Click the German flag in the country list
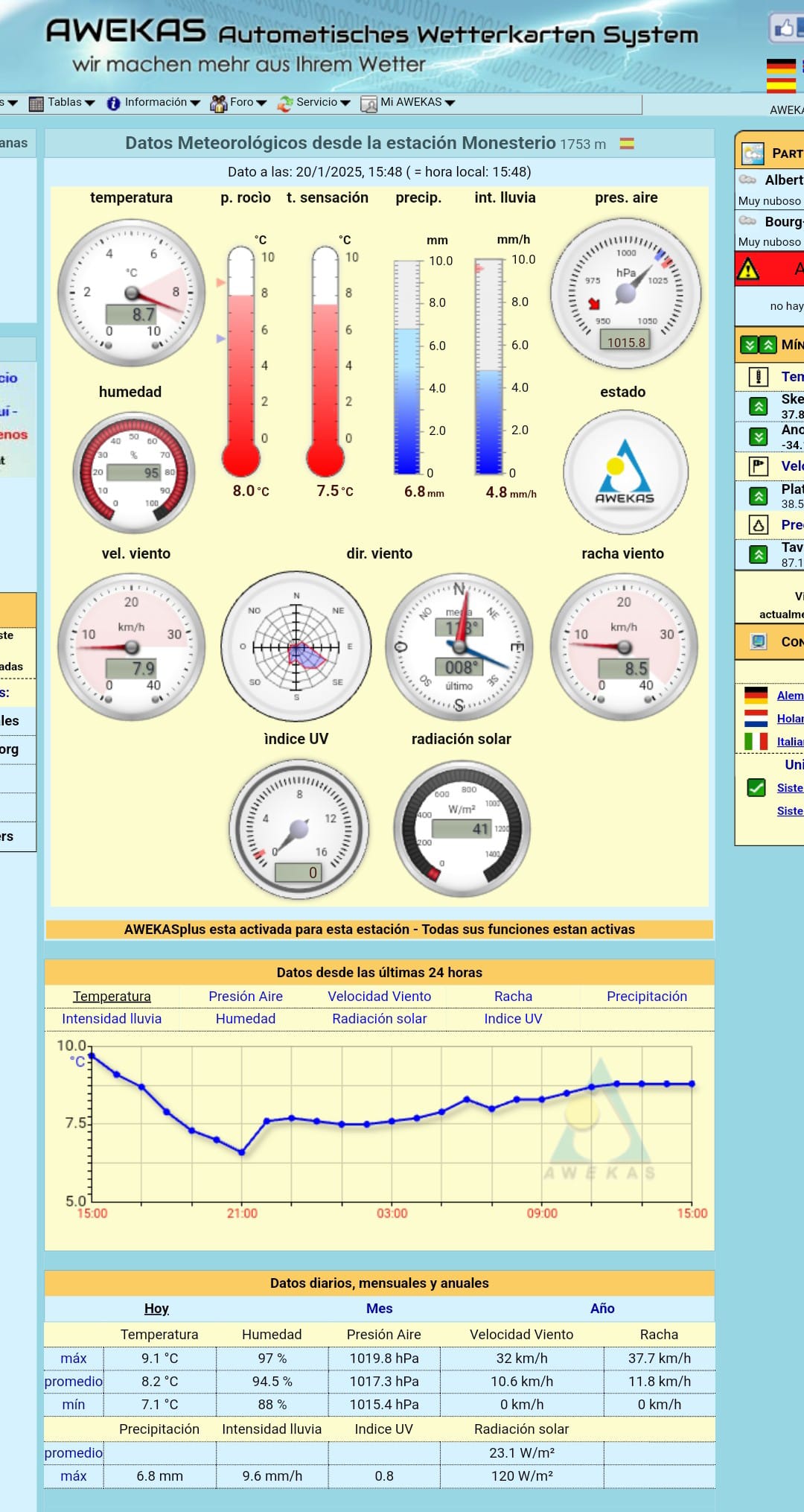Image resolution: width=804 pixels, height=1512 pixels. [x=756, y=695]
